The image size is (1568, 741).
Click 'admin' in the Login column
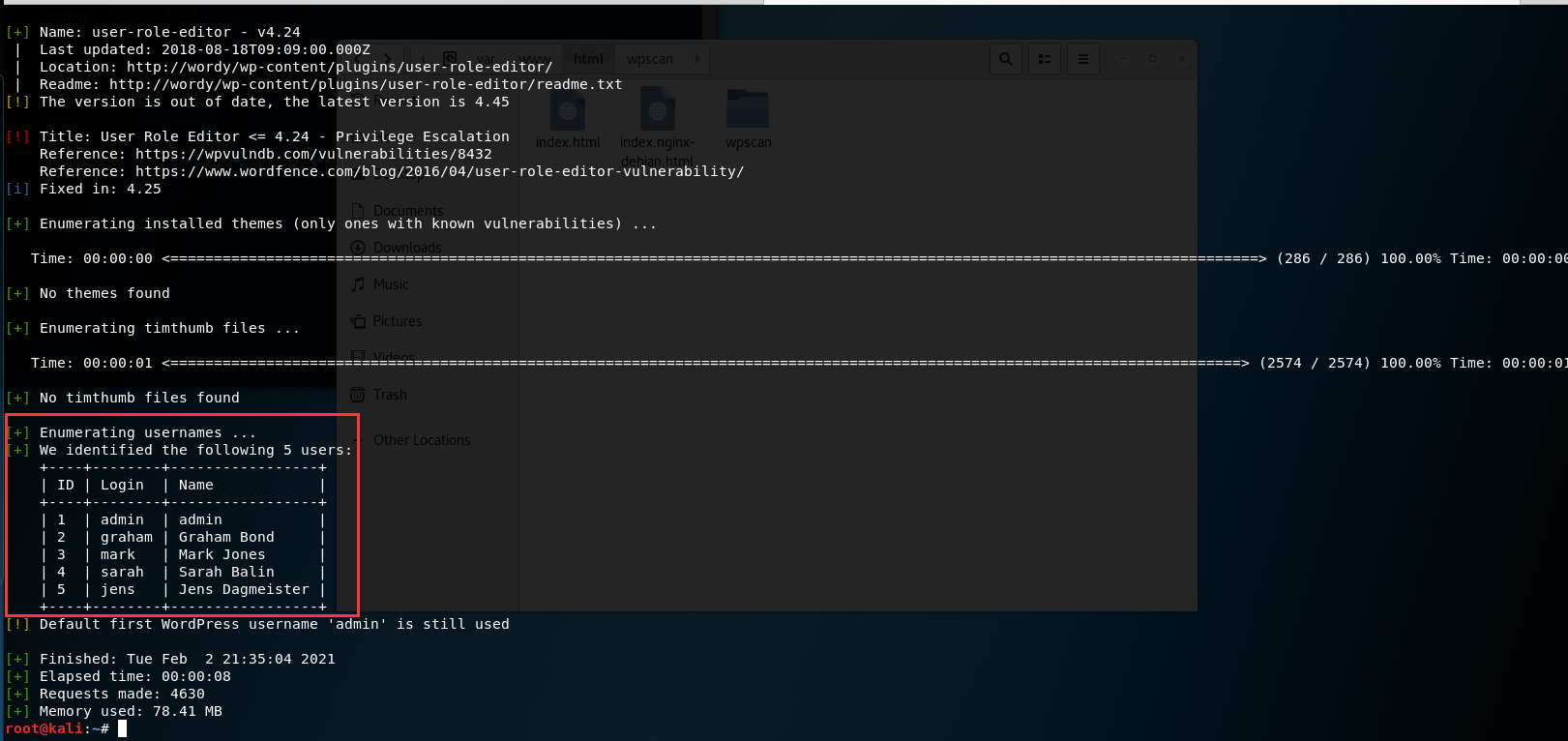coord(122,519)
